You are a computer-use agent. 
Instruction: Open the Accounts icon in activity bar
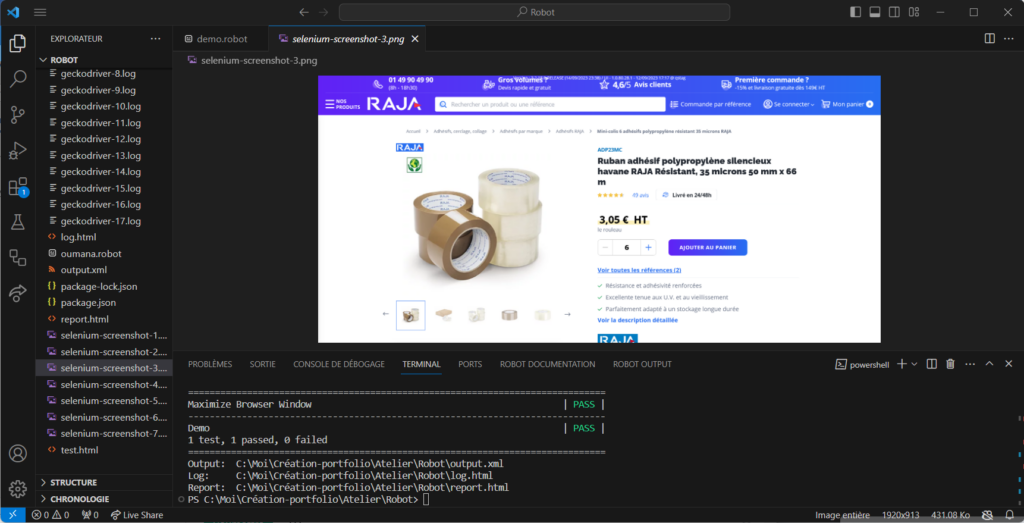click(x=17, y=453)
